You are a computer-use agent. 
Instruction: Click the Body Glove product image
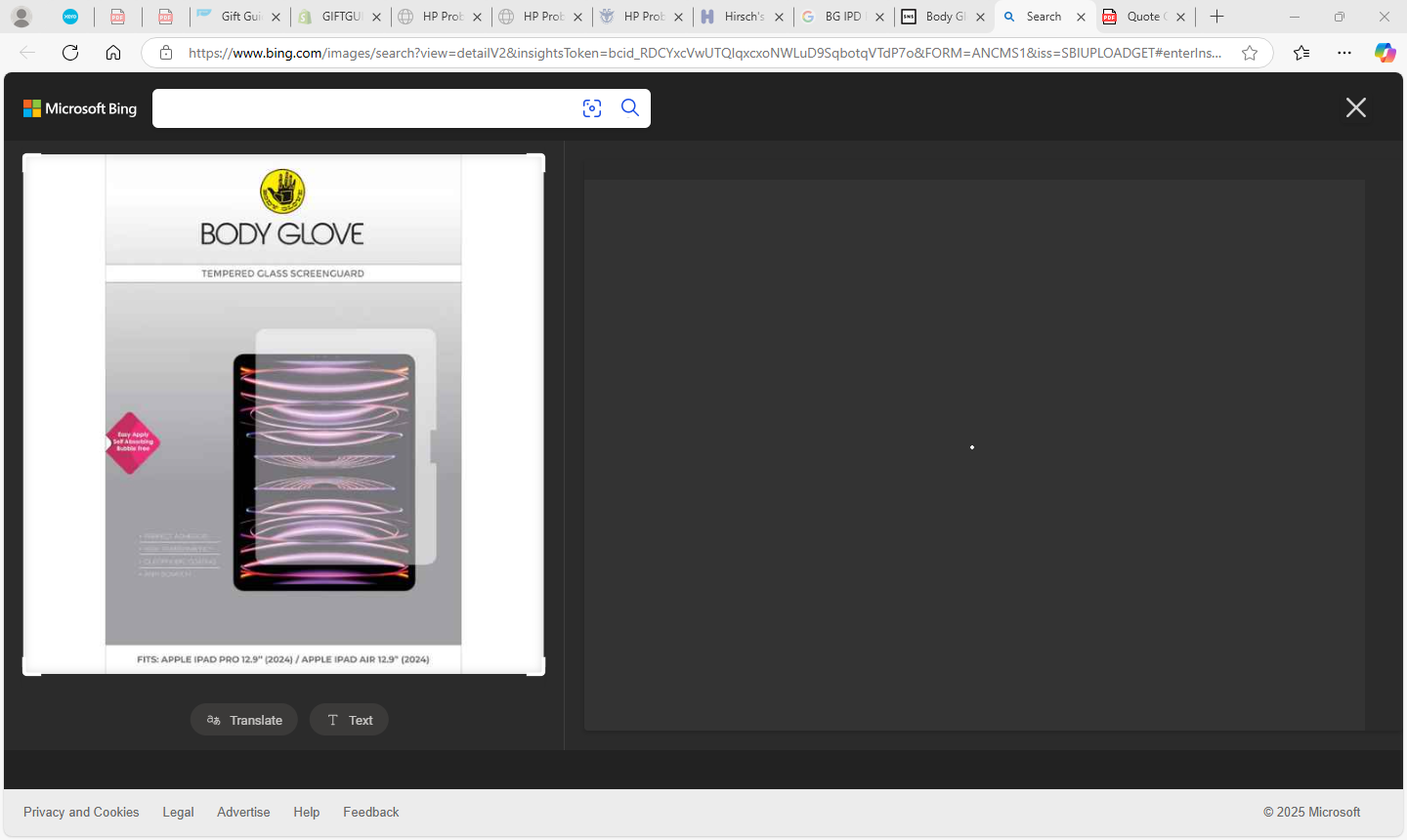coord(283,414)
